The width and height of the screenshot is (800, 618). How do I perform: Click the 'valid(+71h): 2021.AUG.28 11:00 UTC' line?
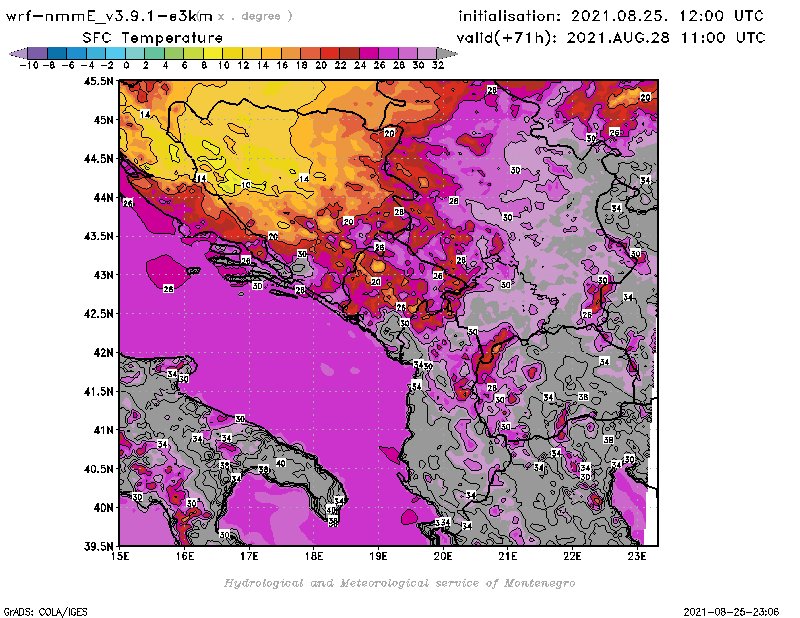coord(611,38)
